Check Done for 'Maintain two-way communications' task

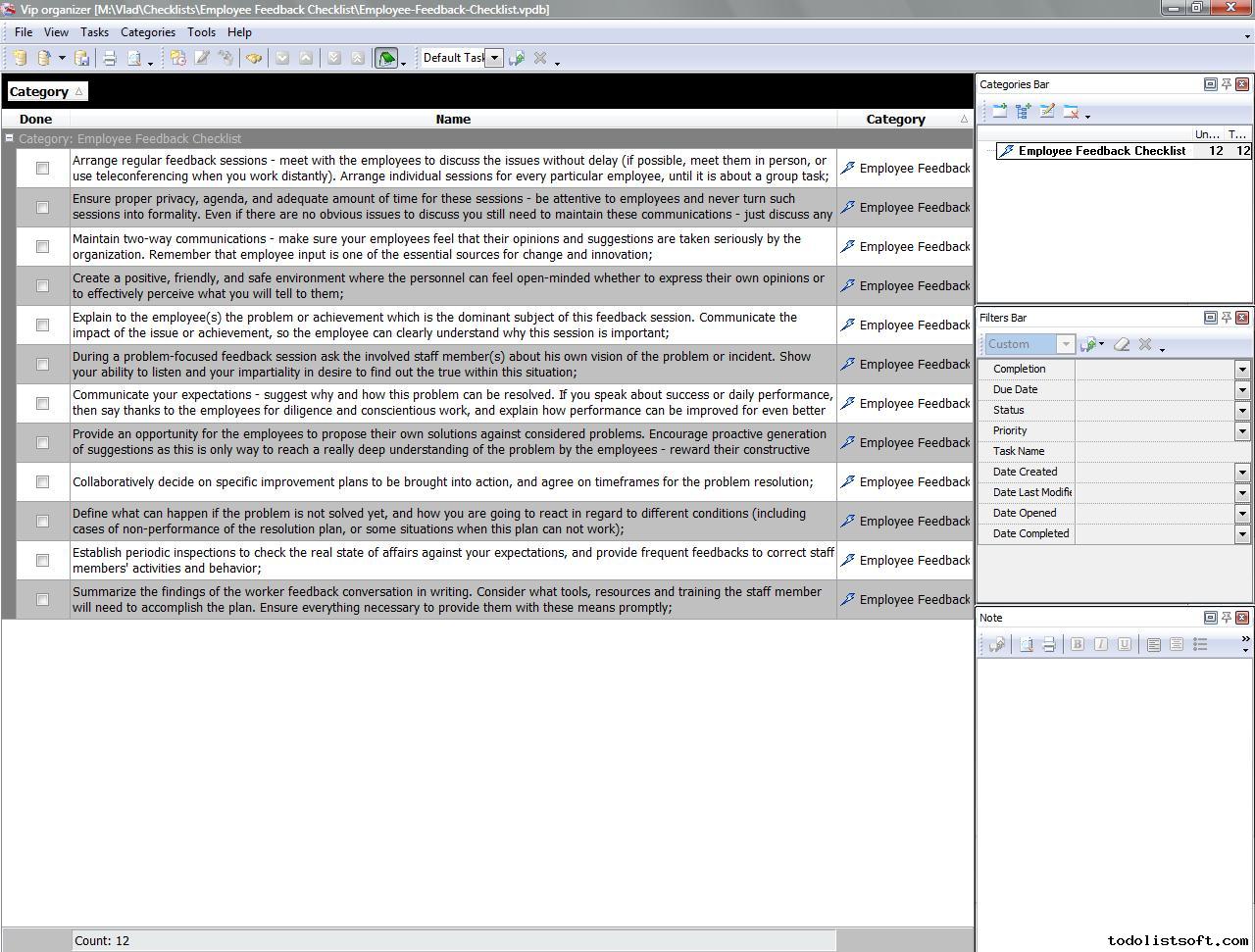click(x=42, y=247)
